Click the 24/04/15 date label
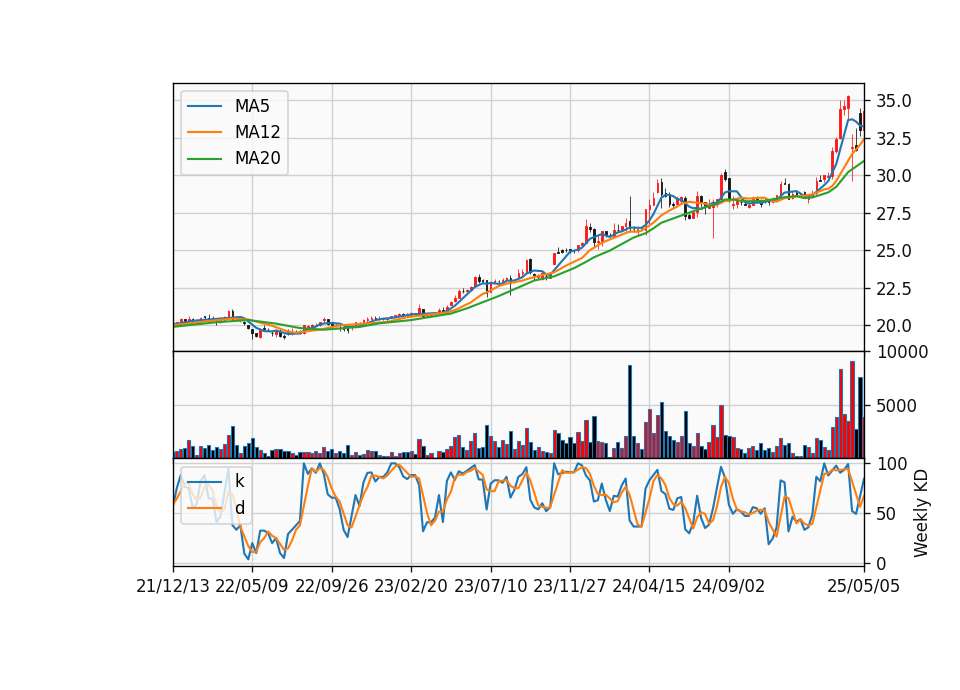 click(x=649, y=587)
